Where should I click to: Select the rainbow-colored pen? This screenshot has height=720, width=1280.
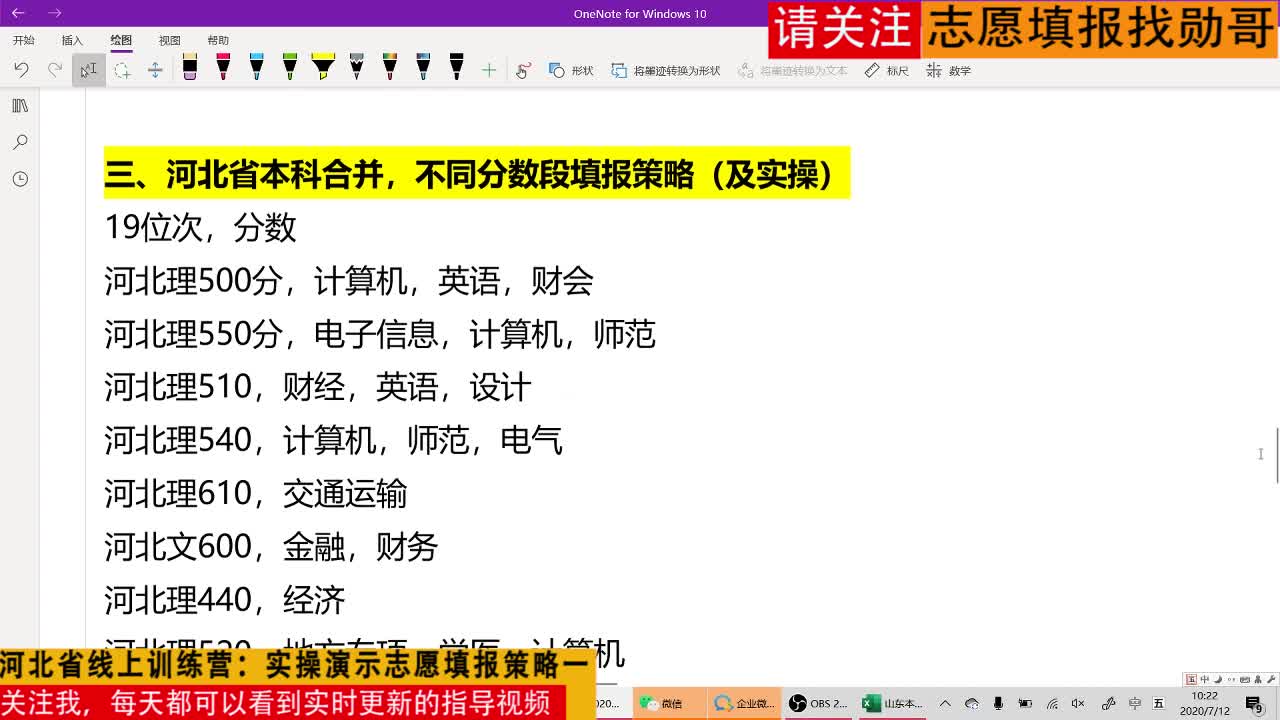click(x=390, y=68)
